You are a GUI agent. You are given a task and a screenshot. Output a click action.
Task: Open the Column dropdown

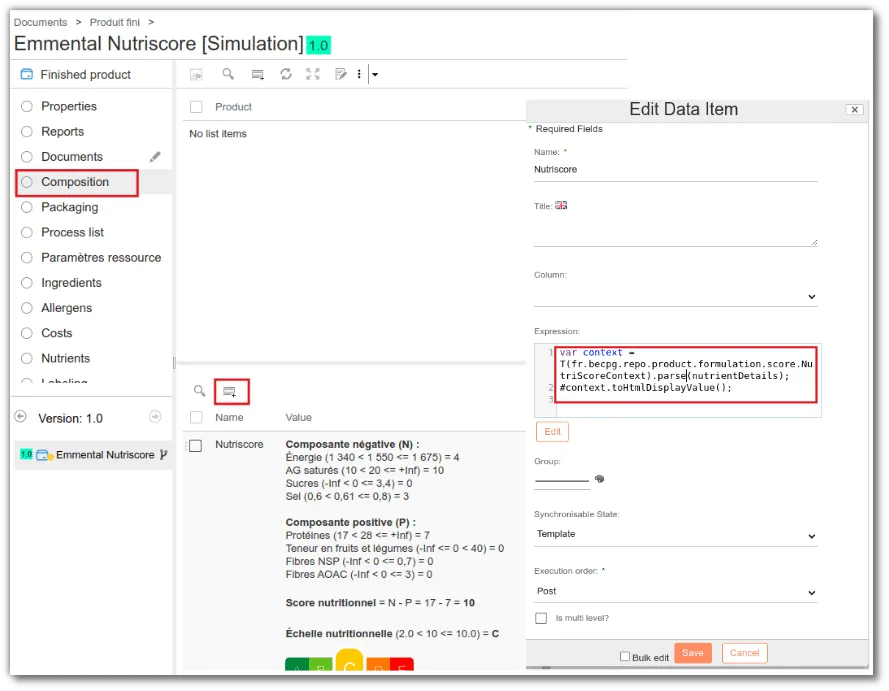tap(675, 296)
